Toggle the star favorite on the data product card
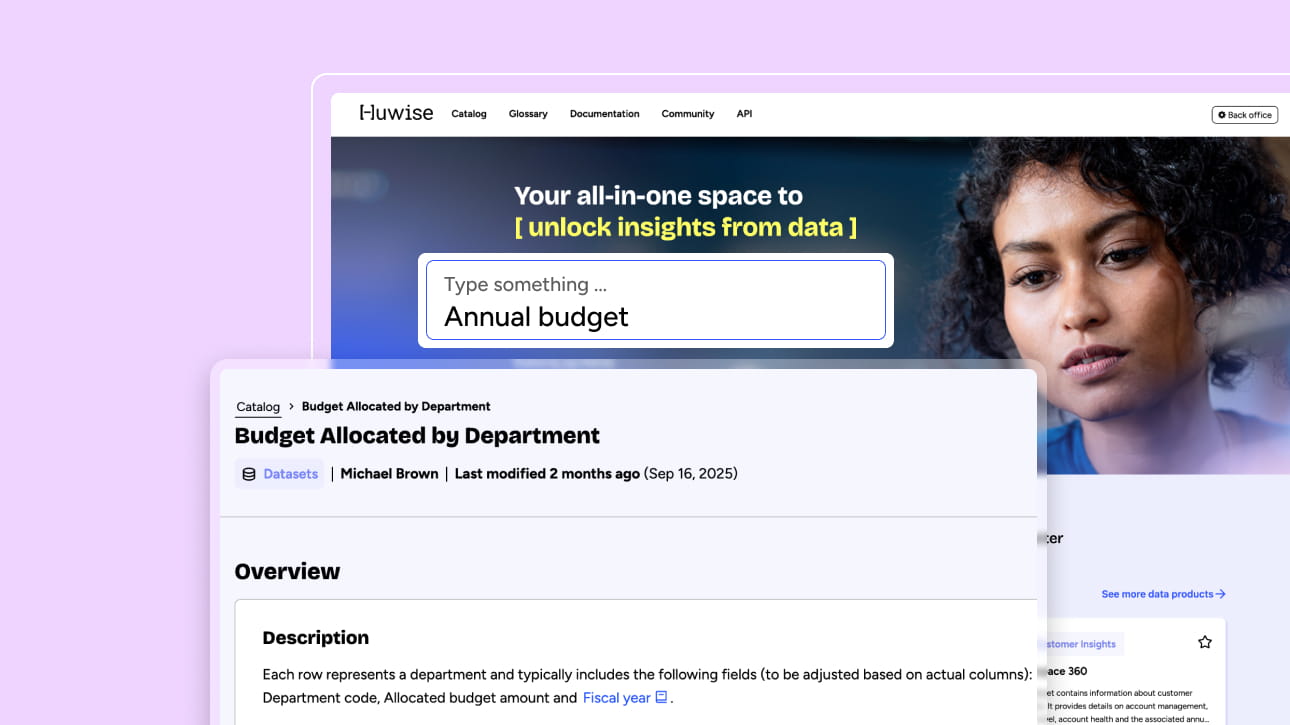Screen dimensions: 1290x725 [x=1204, y=642]
